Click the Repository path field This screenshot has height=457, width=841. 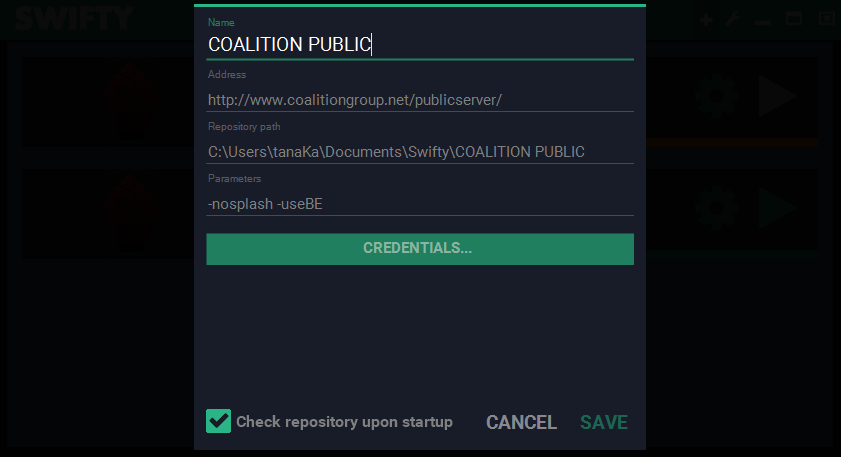pos(419,152)
